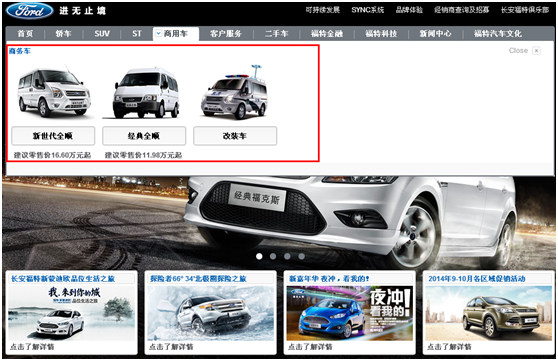The width and height of the screenshot is (558, 361).
Task: Open SYNC系统 link in top bar
Action: pyautogui.click(x=368, y=10)
